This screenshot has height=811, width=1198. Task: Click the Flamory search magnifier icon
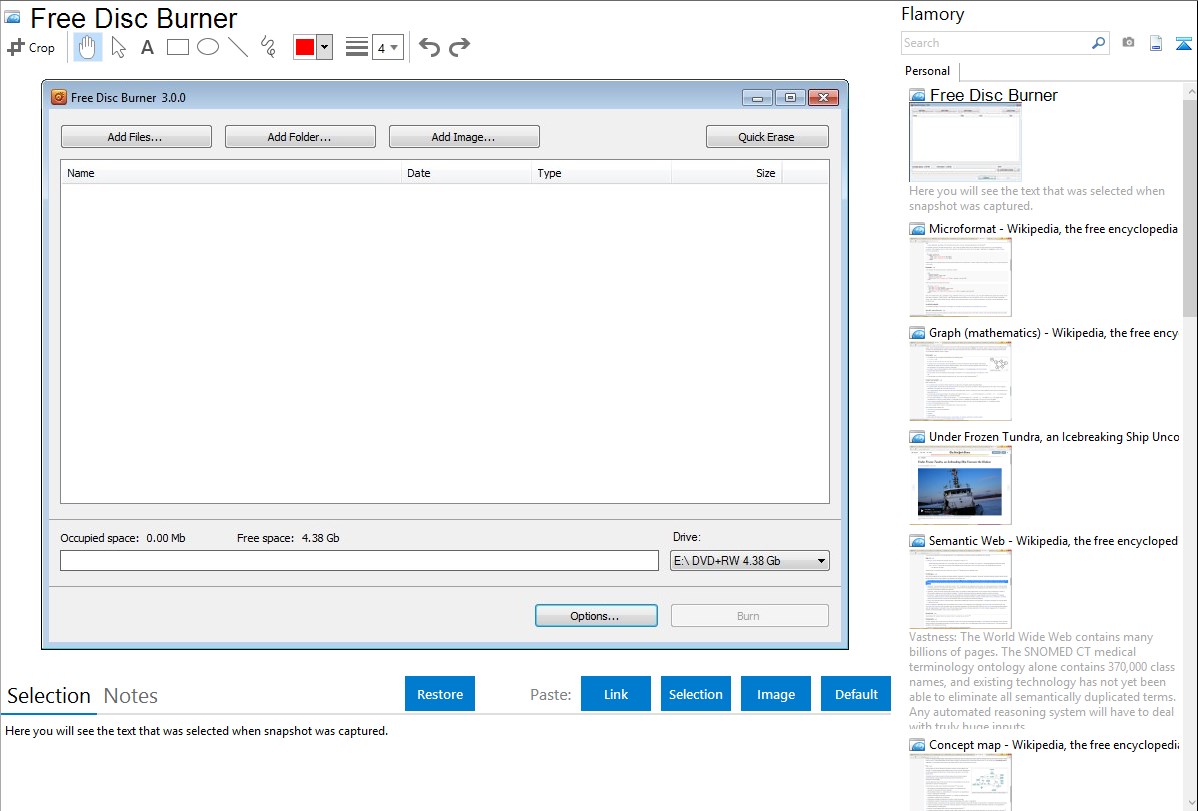pyautogui.click(x=1098, y=43)
